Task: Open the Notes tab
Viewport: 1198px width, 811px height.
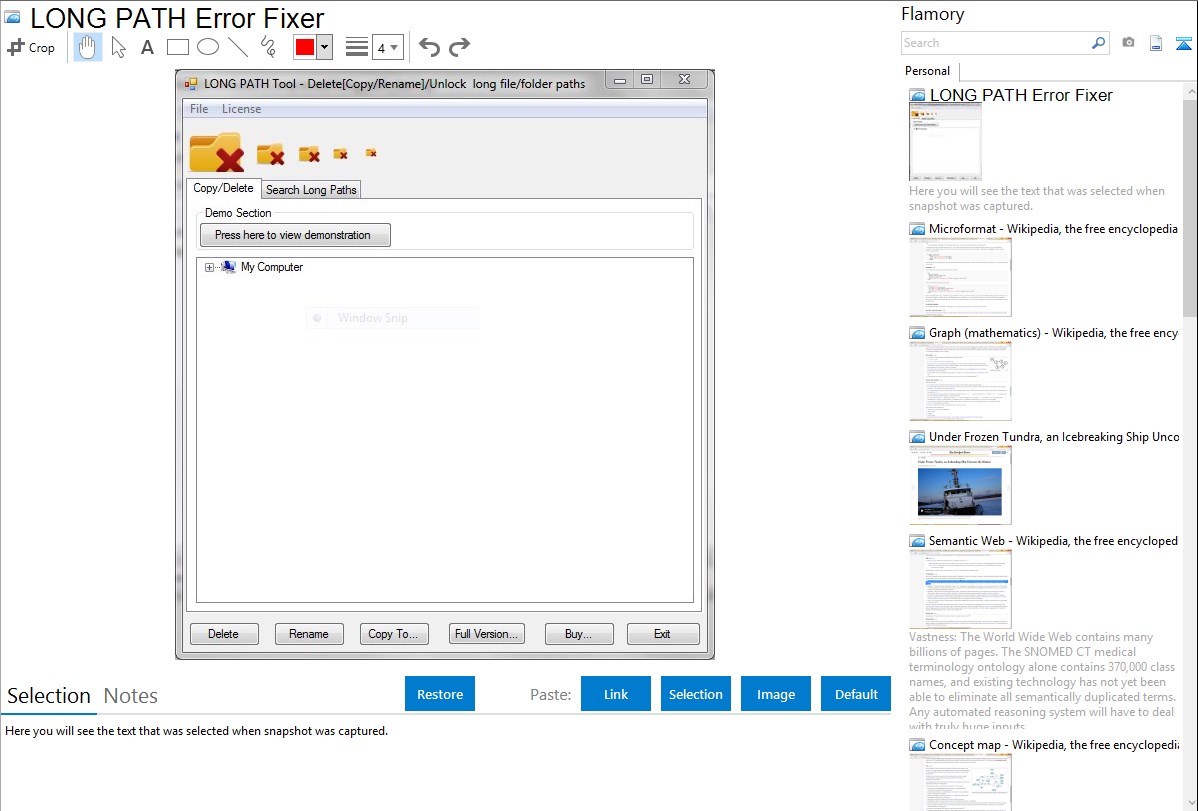Action: [131, 696]
